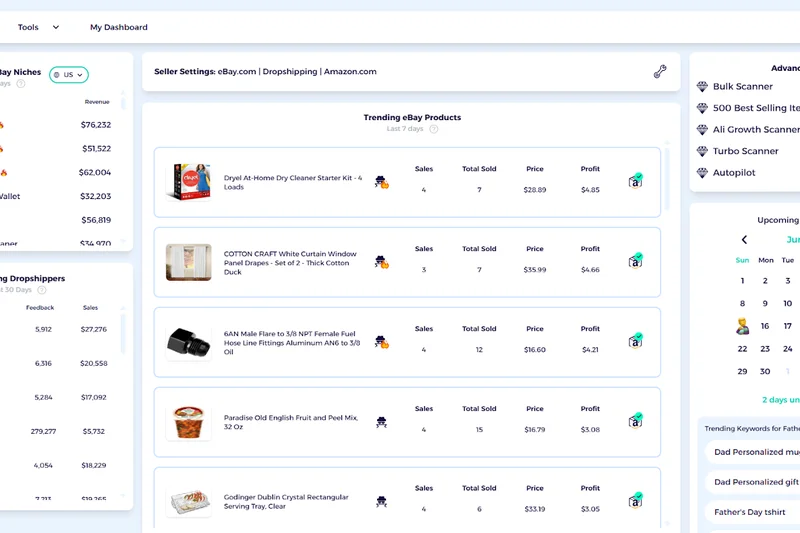The height and width of the screenshot is (533, 800).
Task: Click the Dryel Starter Kit product thumbnail
Action: click(188, 182)
